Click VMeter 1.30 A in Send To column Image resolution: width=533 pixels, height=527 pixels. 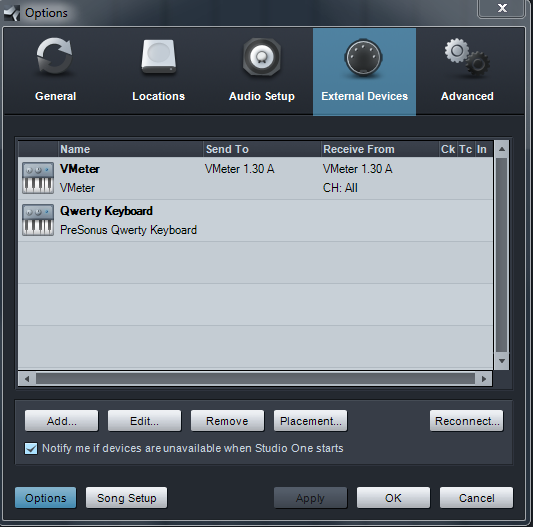coord(240,169)
